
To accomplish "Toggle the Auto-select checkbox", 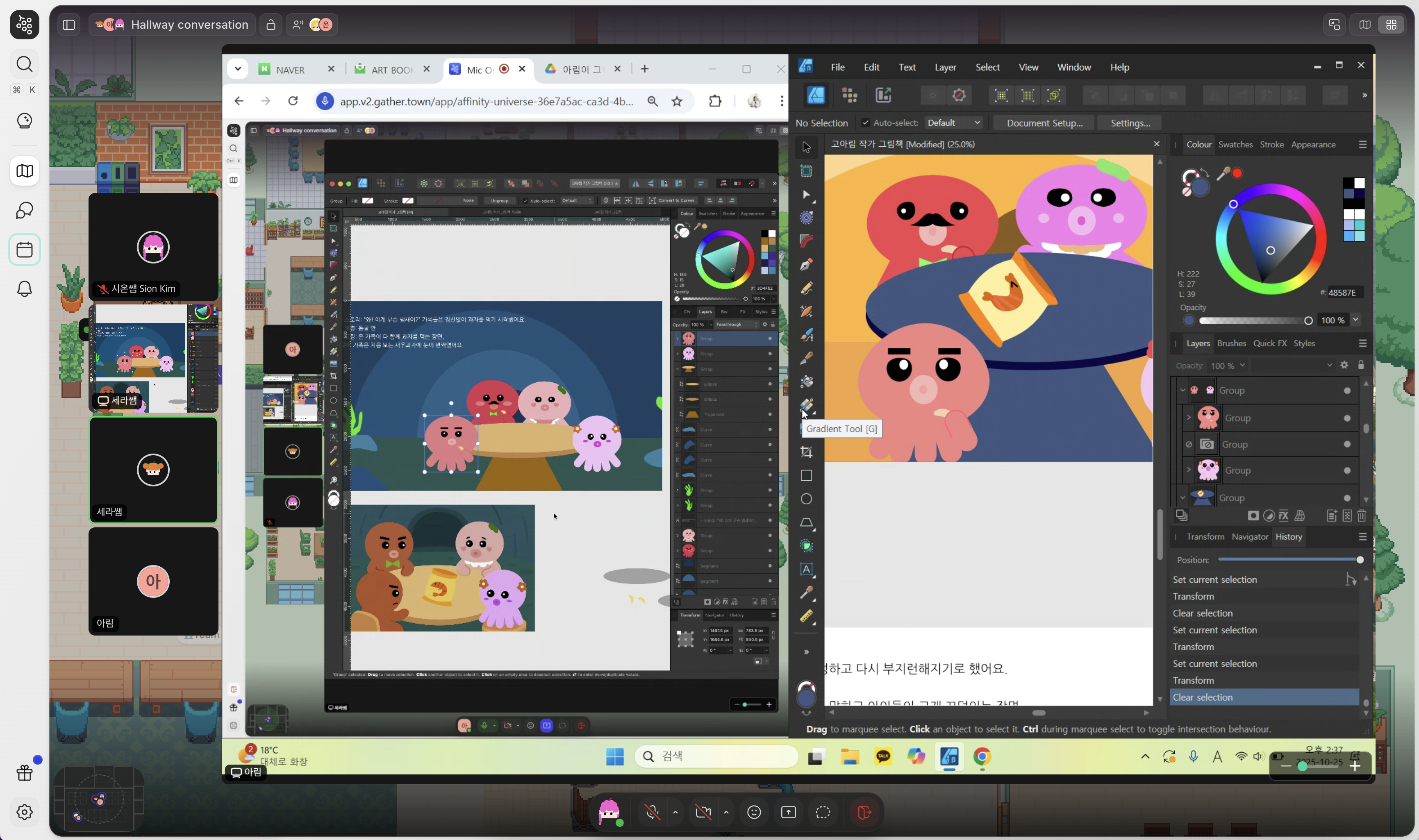I will tap(865, 123).
